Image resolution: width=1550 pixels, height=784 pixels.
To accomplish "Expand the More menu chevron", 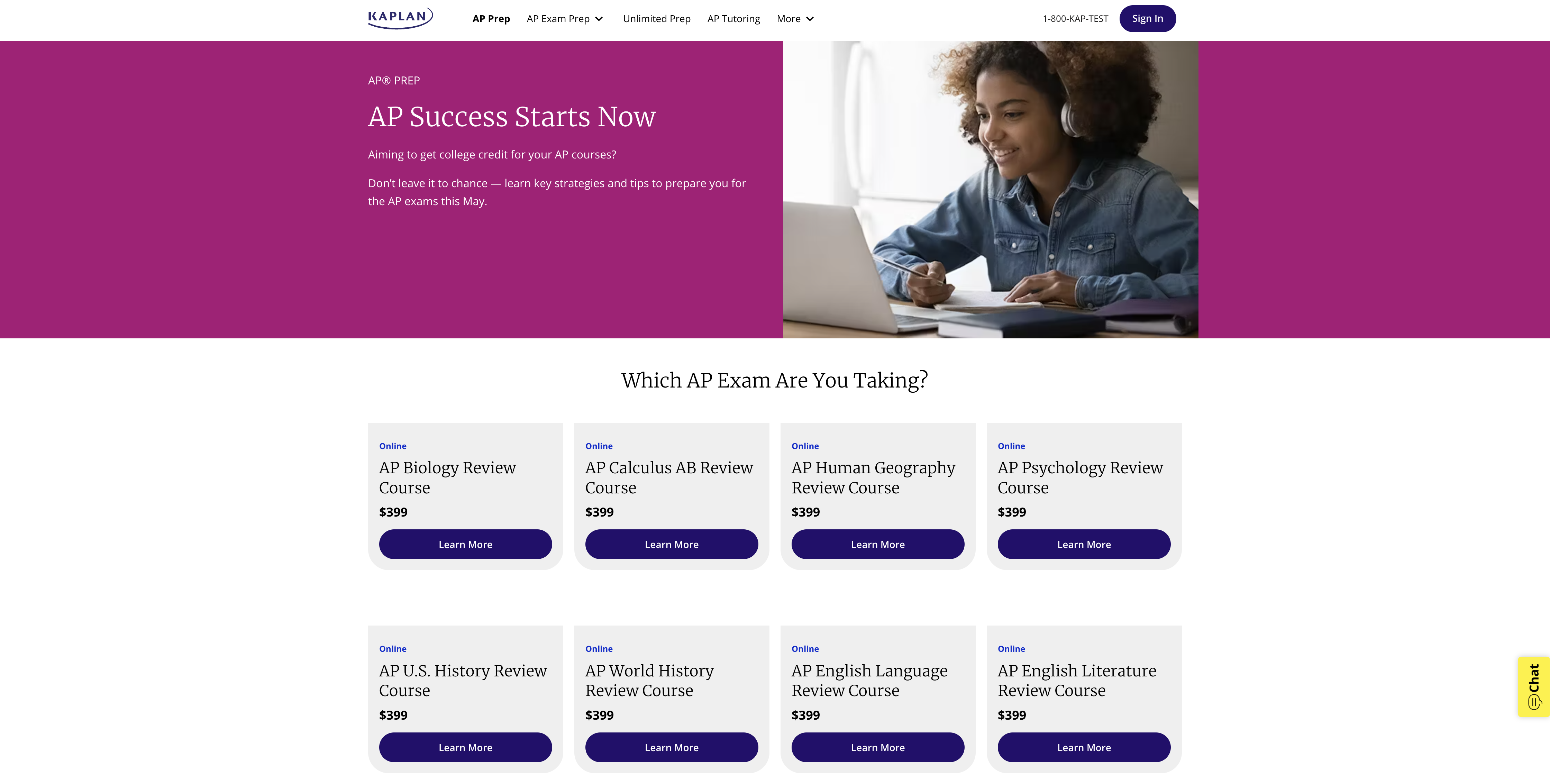I will point(810,19).
